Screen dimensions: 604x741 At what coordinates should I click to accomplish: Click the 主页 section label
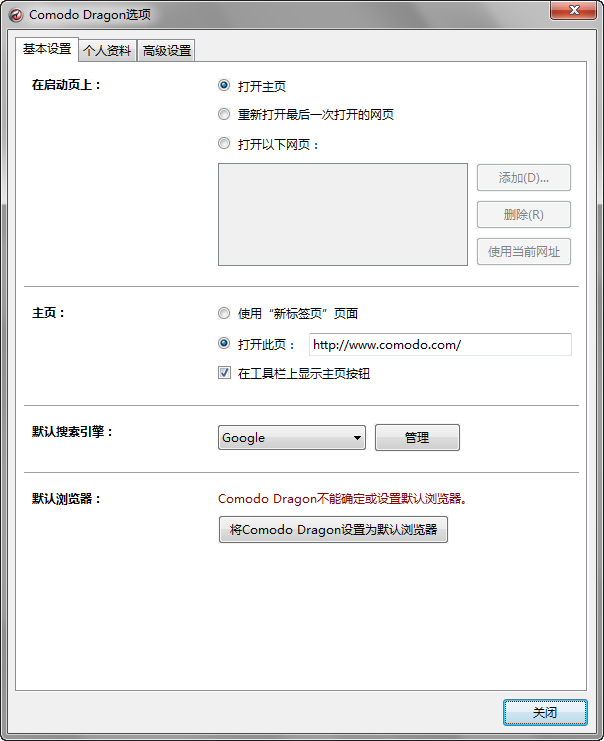point(48,313)
